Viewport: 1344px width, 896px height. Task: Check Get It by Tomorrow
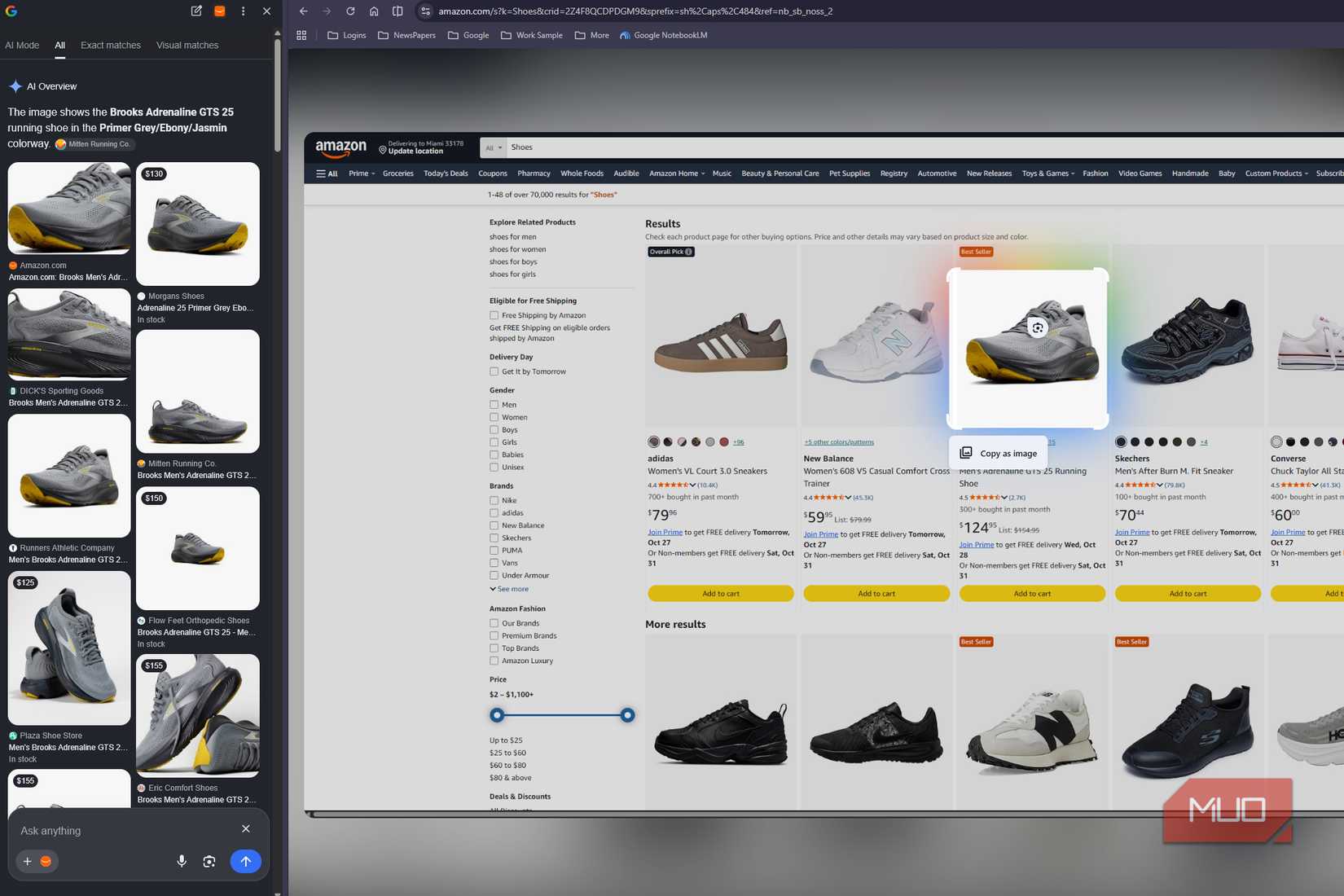tap(494, 371)
